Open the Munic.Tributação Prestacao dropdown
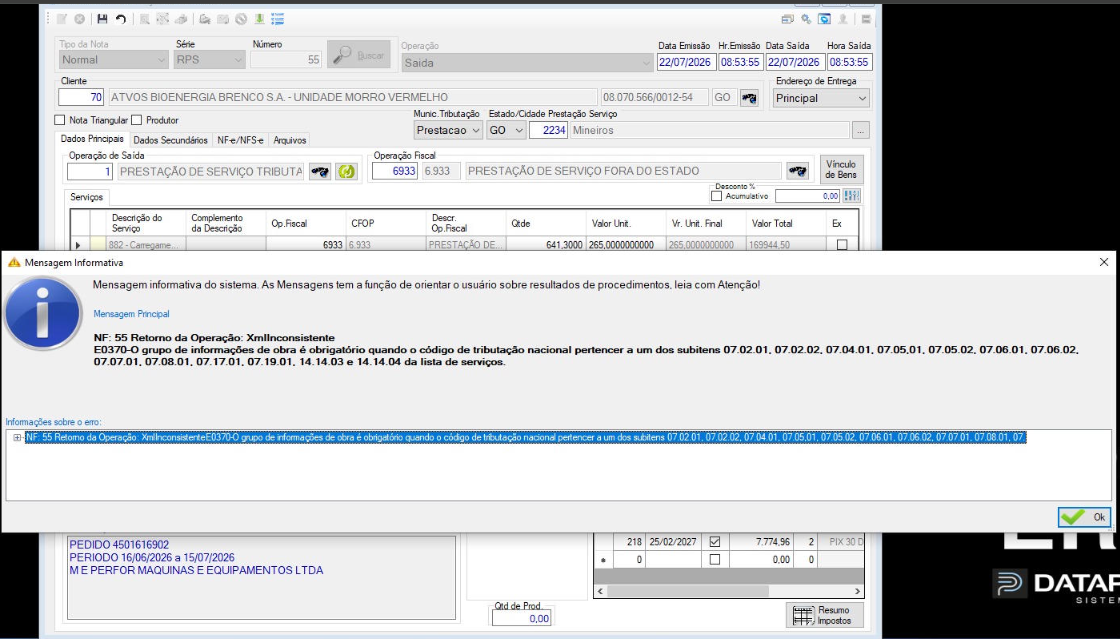1120x639 pixels. (448, 130)
